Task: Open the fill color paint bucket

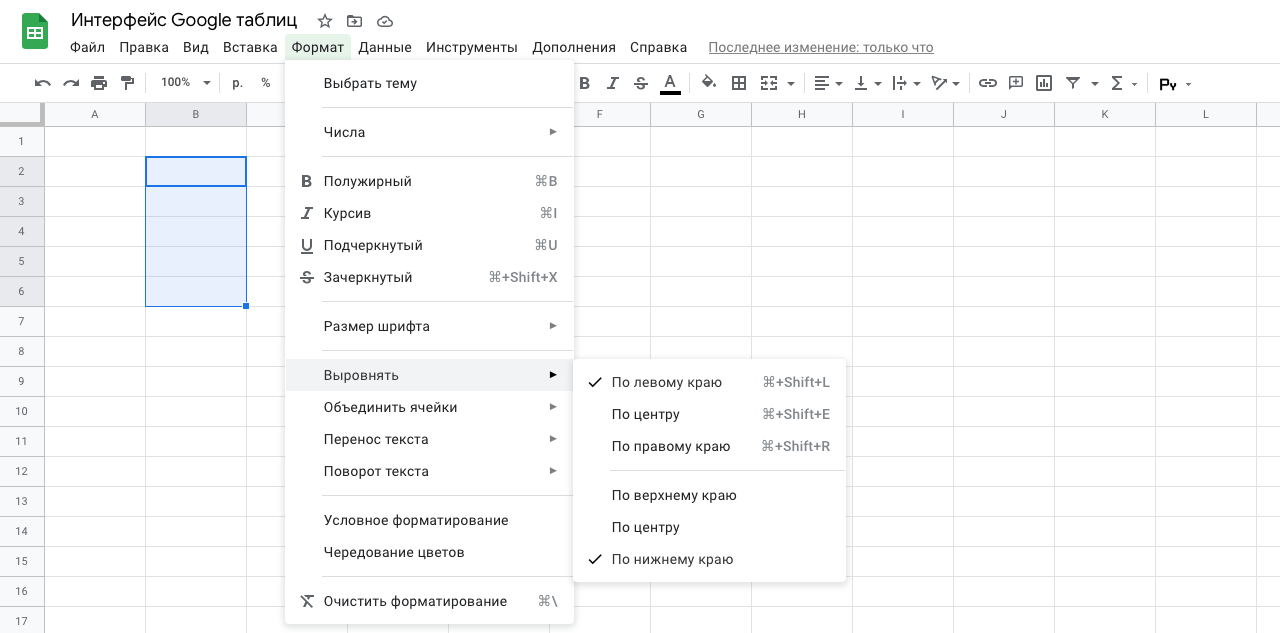Action: 709,83
